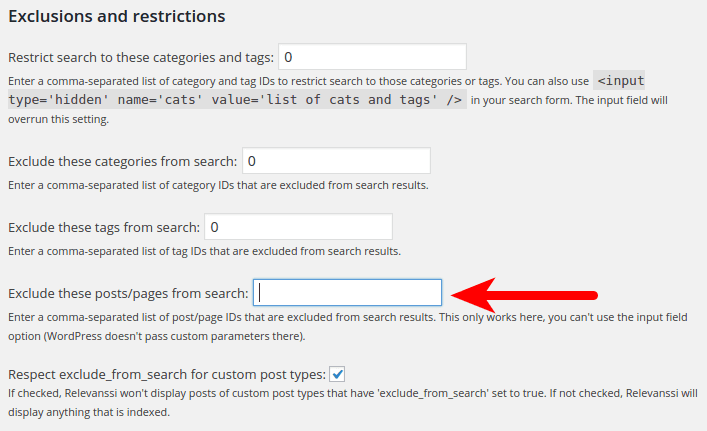Click the 'Exclude these tags from search:' label
Image resolution: width=707 pixels, height=431 pixels.
(x=104, y=228)
